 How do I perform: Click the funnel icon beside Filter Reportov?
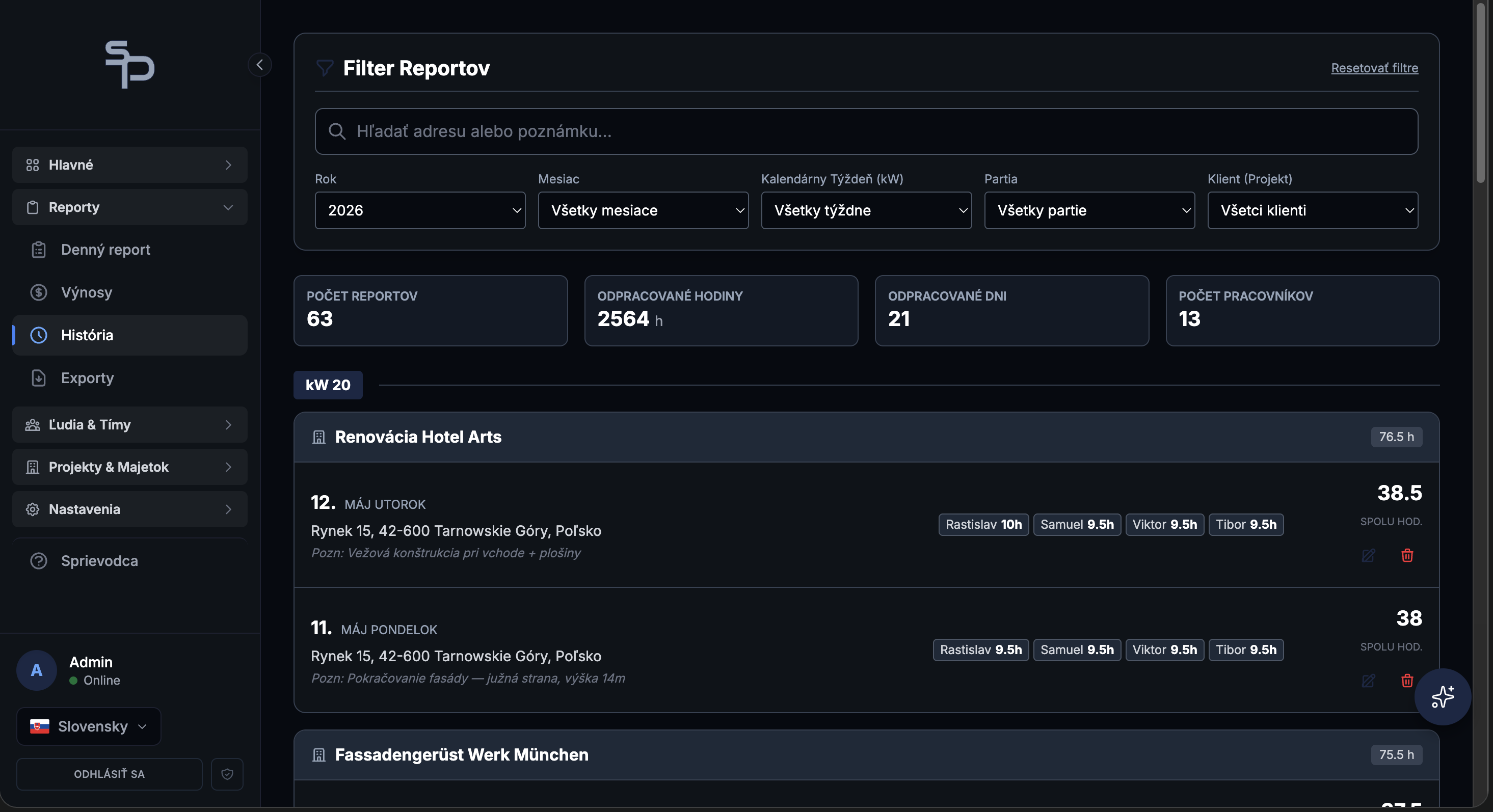[325, 68]
